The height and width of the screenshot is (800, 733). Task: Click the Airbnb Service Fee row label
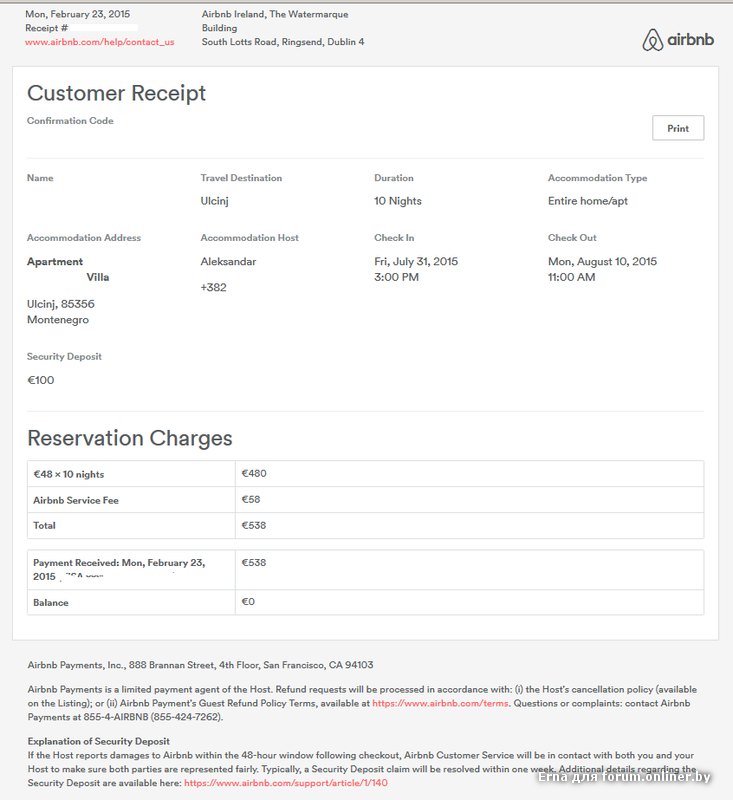tap(76, 500)
